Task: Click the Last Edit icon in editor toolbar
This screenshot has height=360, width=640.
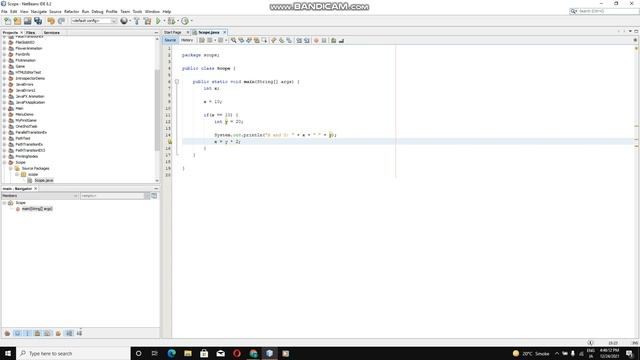Action: click(202, 40)
